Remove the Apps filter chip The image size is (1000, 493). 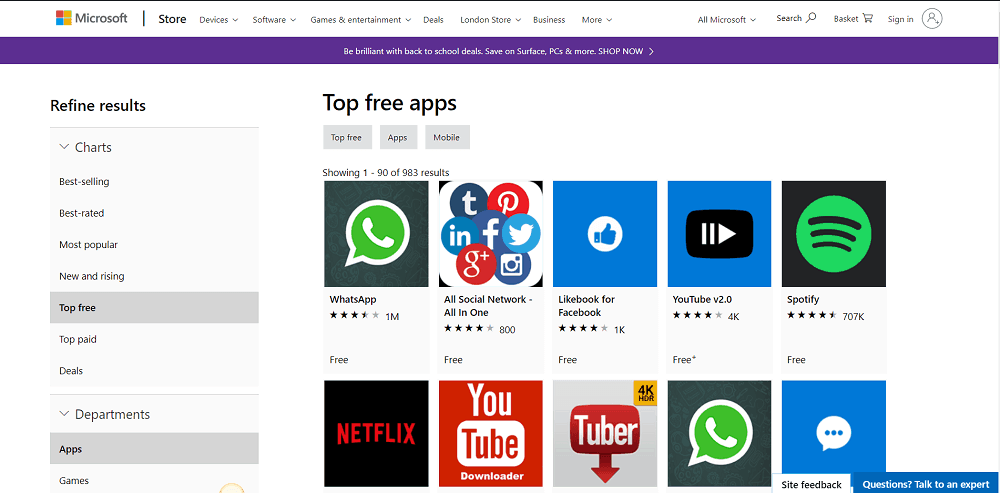pos(398,137)
